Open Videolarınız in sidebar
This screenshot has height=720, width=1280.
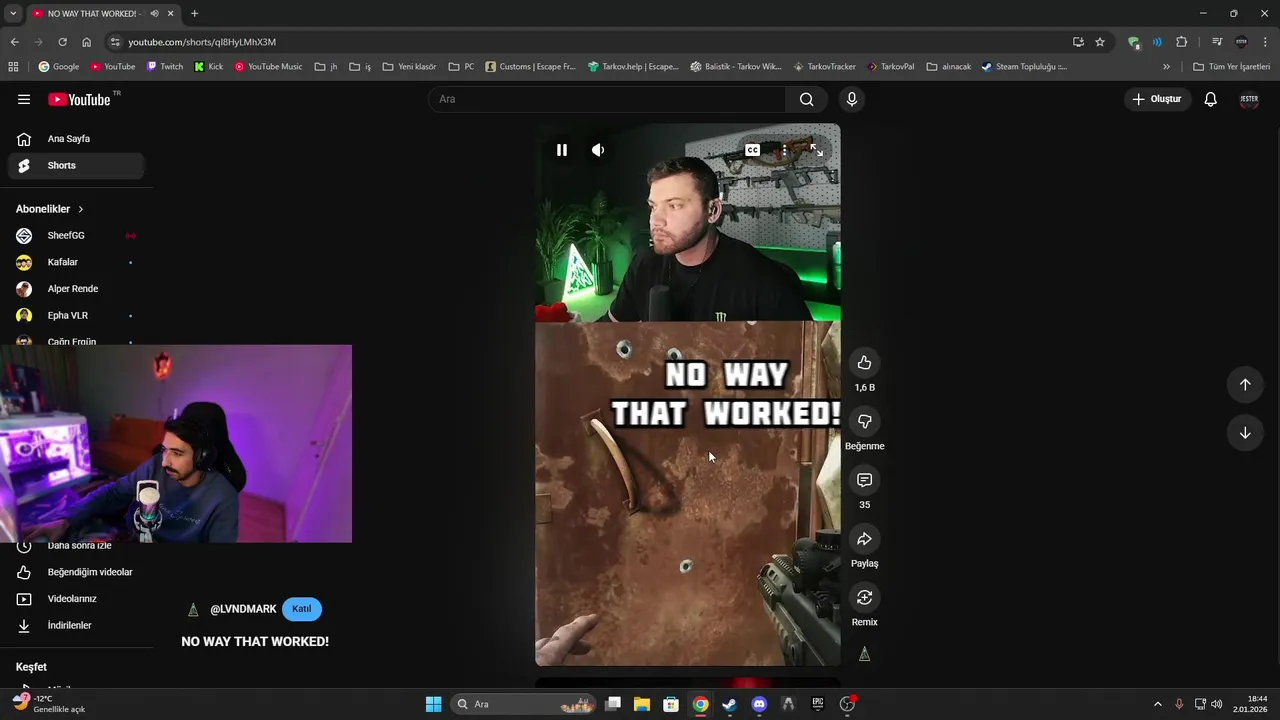point(76,599)
